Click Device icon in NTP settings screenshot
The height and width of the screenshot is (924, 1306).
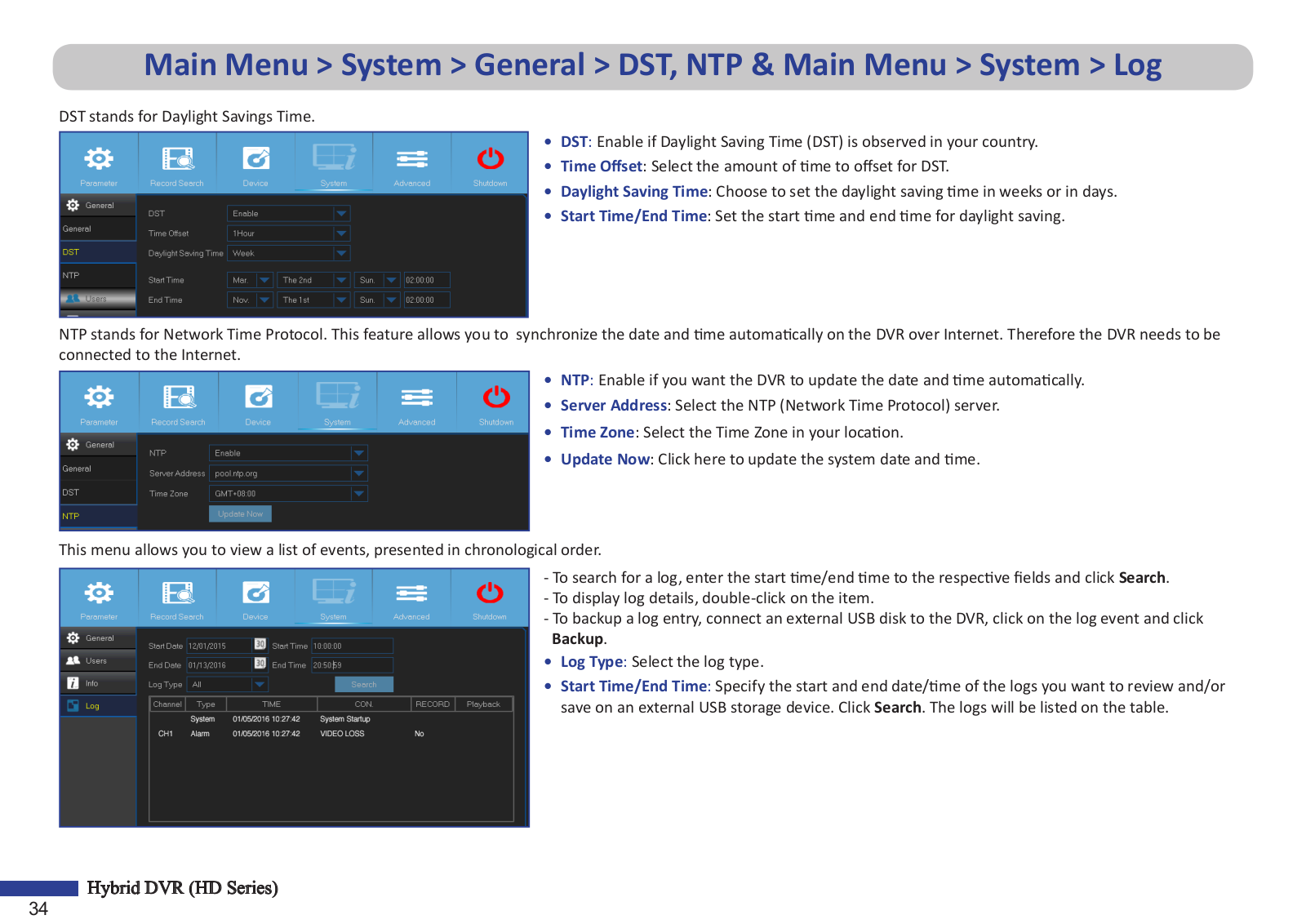pos(258,398)
